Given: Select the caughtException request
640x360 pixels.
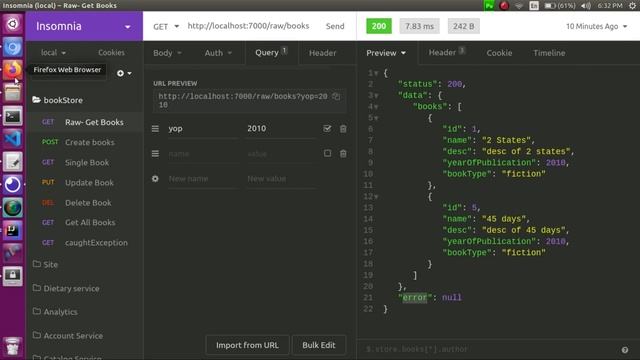Looking at the screenshot, I should pos(84,242).
